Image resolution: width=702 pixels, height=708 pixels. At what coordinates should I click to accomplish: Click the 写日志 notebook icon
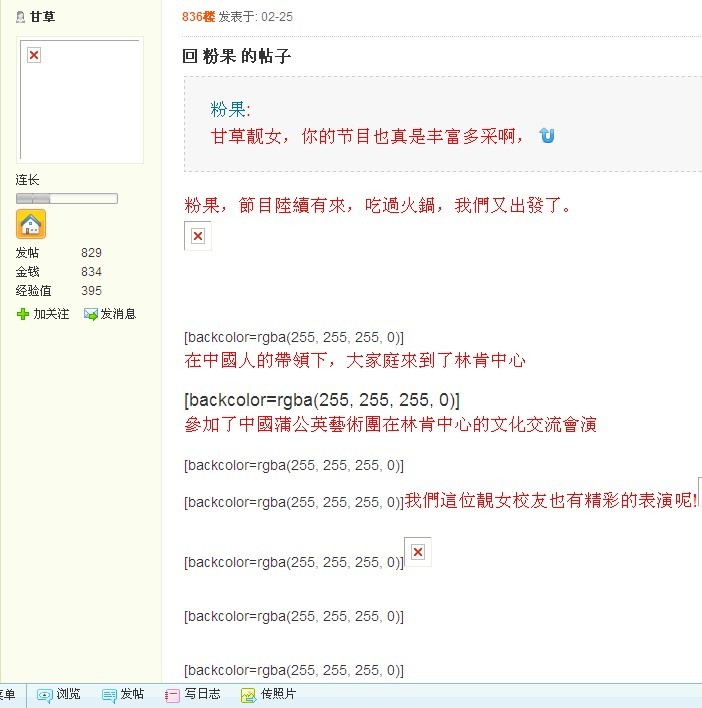tap(172, 695)
